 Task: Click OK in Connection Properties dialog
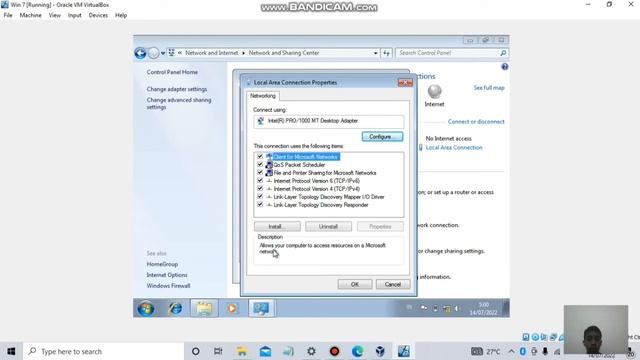click(355, 284)
